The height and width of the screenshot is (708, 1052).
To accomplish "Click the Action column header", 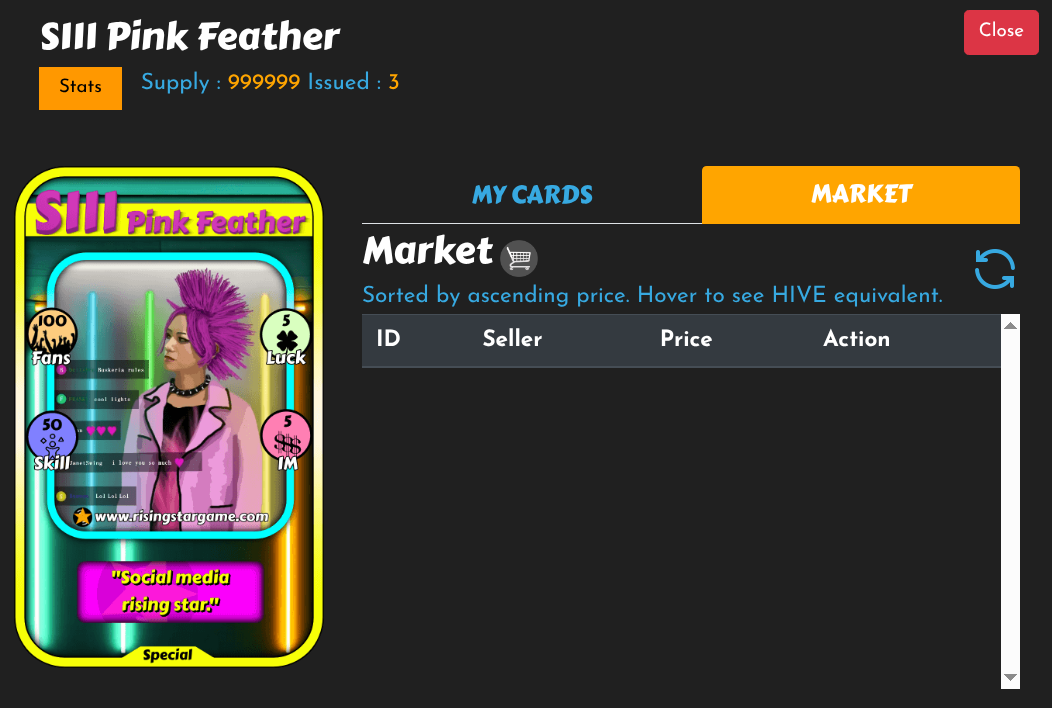I will coord(857,339).
